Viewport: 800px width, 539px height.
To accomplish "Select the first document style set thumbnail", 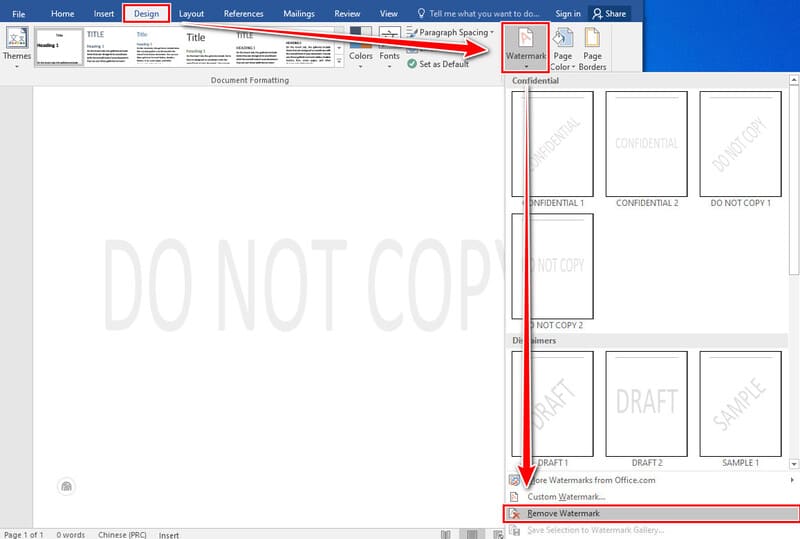I will (59, 47).
